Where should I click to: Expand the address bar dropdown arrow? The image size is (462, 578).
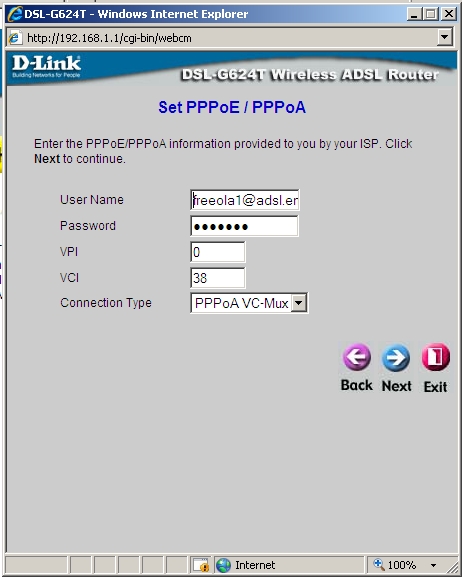(x=445, y=37)
